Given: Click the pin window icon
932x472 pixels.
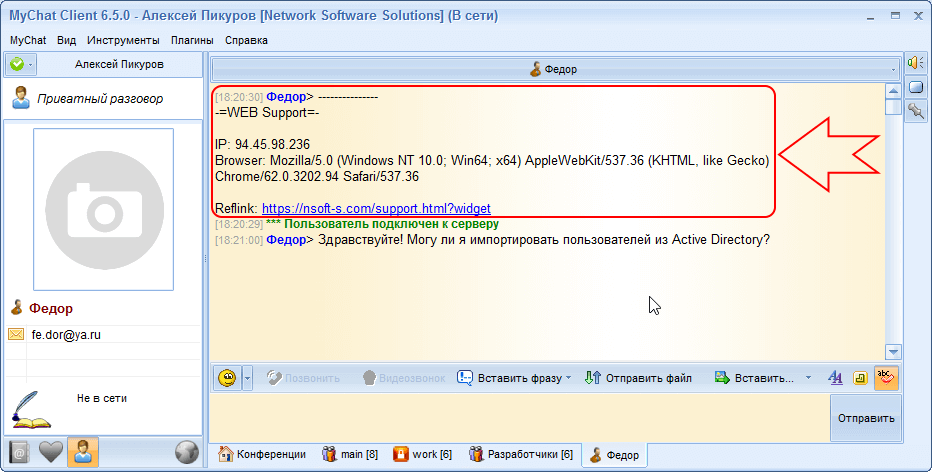Looking at the screenshot, I should 915,112.
